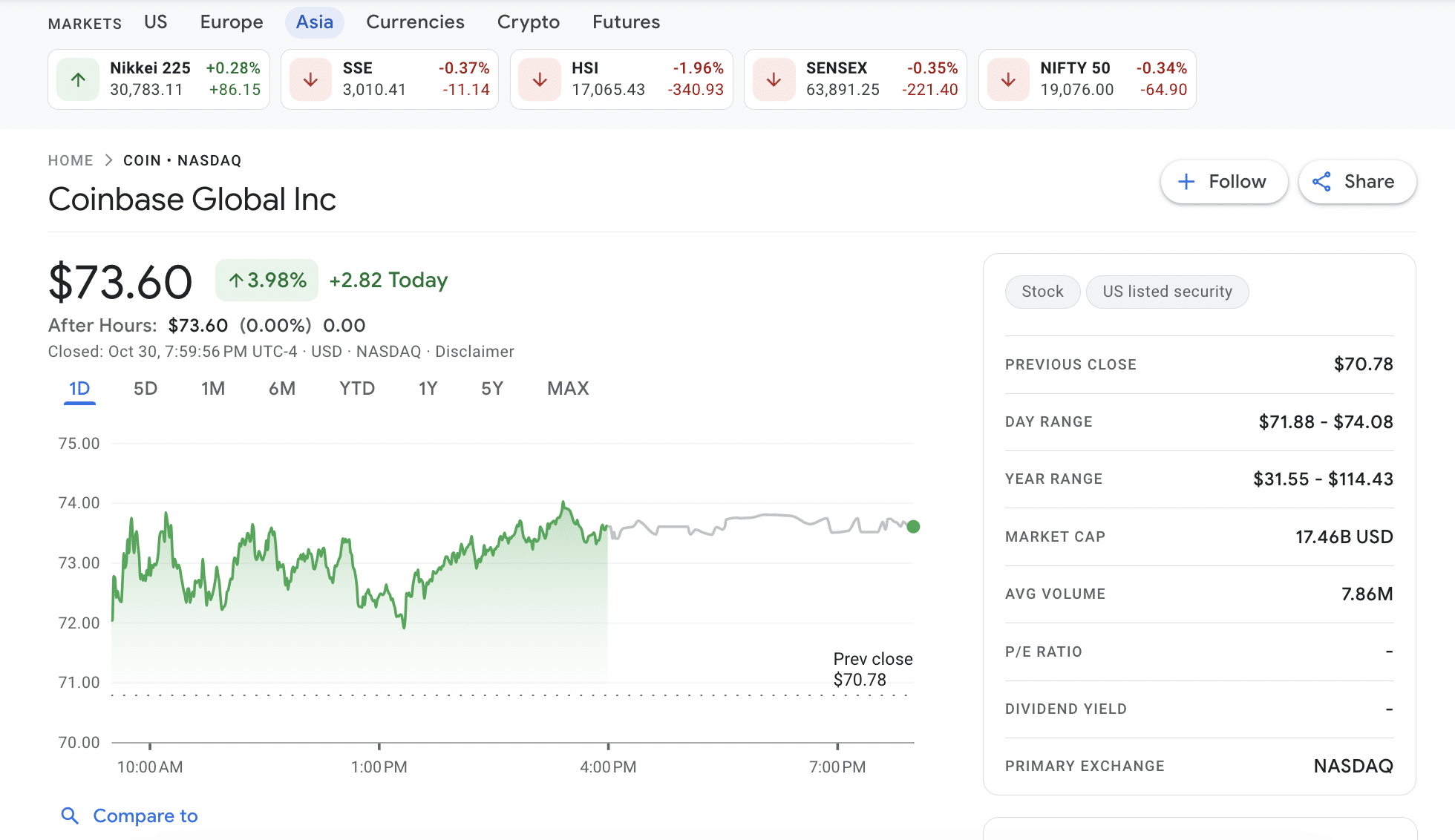This screenshot has height=840, width=1455.
Task: Click the P/E RATIO label
Action: (x=1044, y=652)
